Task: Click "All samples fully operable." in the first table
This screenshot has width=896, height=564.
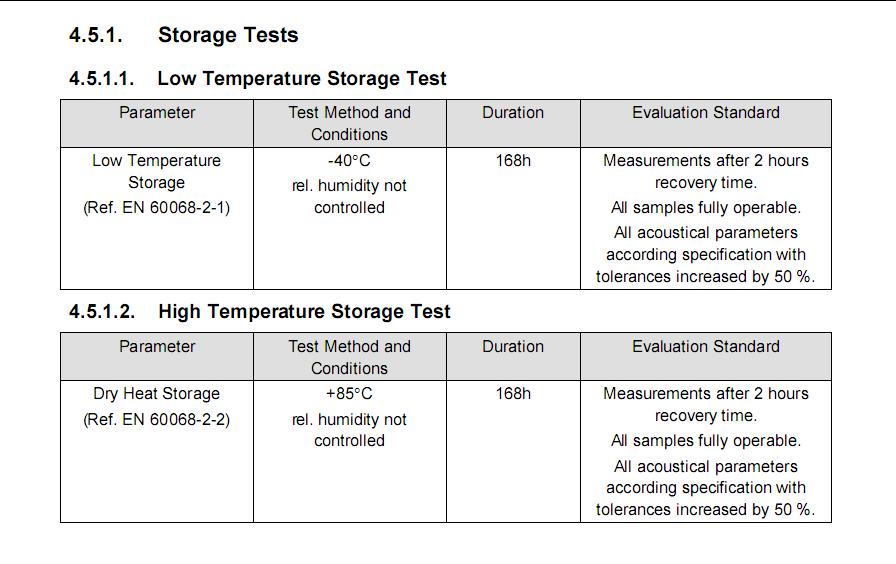Action: [x=705, y=208]
